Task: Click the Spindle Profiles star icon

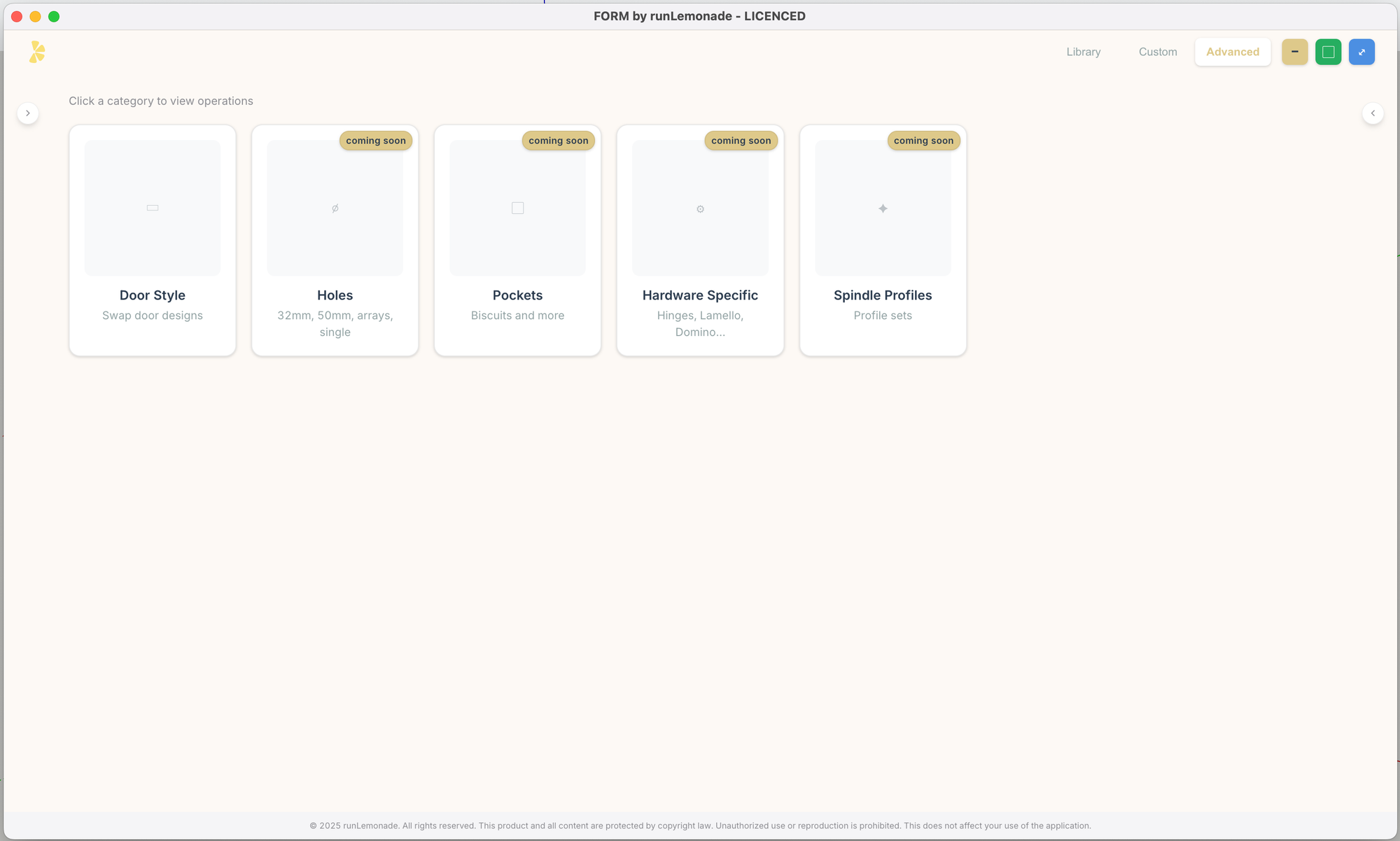Action: point(883,209)
